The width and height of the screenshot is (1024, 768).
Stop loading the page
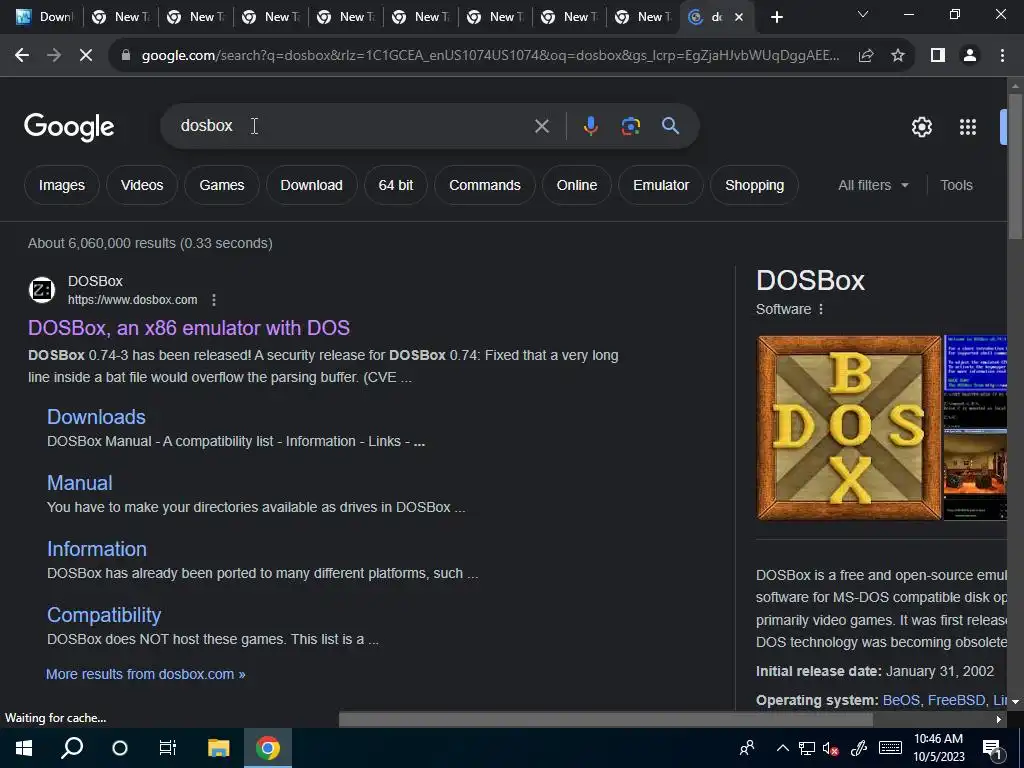point(86,56)
